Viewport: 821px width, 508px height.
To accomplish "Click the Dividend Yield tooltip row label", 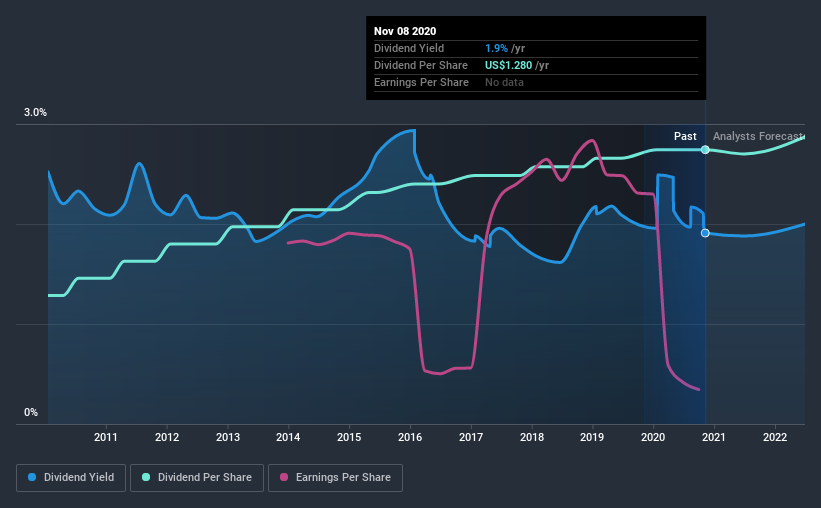I will (409, 48).
